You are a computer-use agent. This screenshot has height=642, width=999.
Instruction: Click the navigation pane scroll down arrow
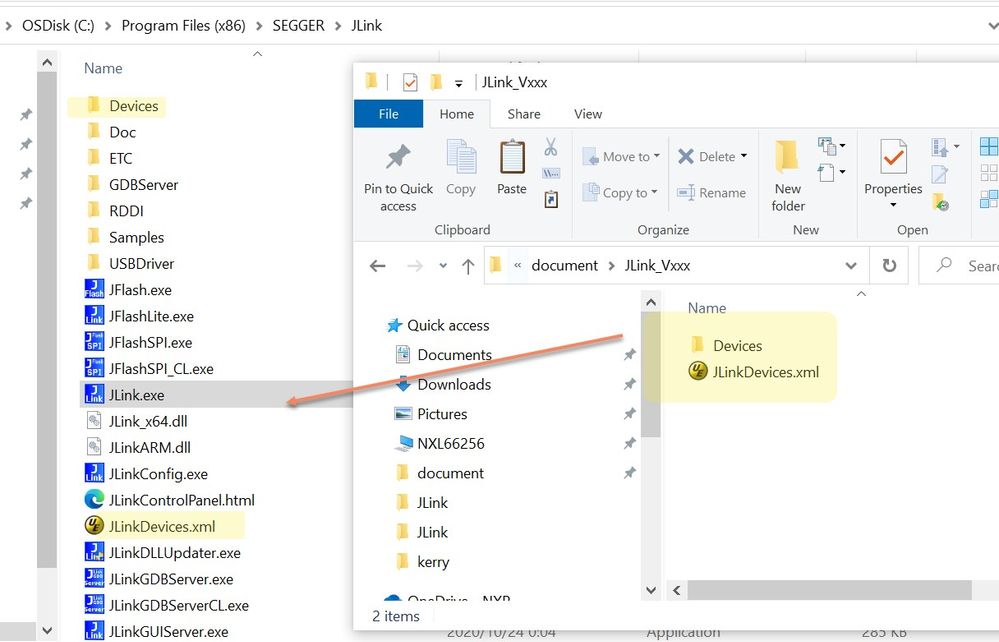650,590
